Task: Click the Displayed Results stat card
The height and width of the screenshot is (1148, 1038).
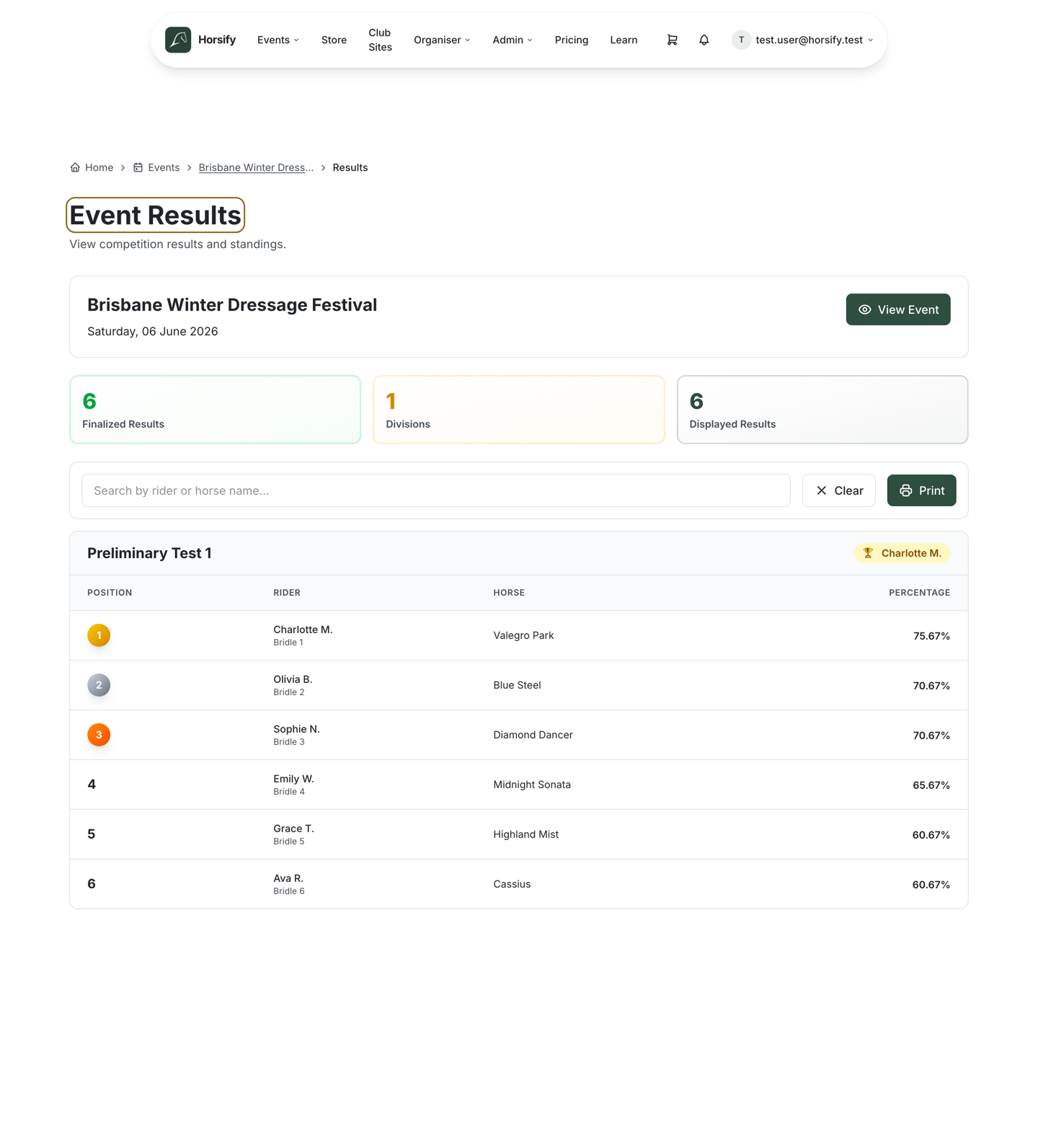Action: [x=822, y=410]
